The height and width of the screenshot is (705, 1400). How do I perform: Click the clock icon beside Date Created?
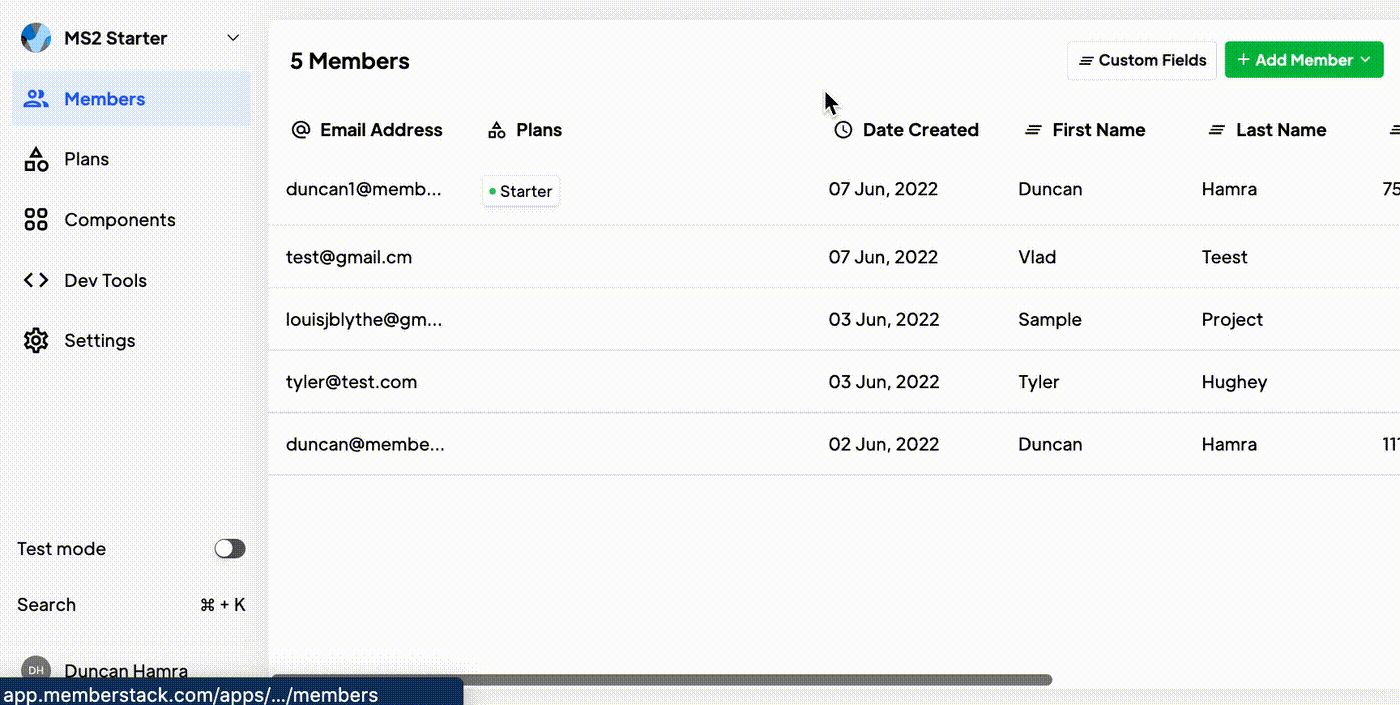coord(843,130)
